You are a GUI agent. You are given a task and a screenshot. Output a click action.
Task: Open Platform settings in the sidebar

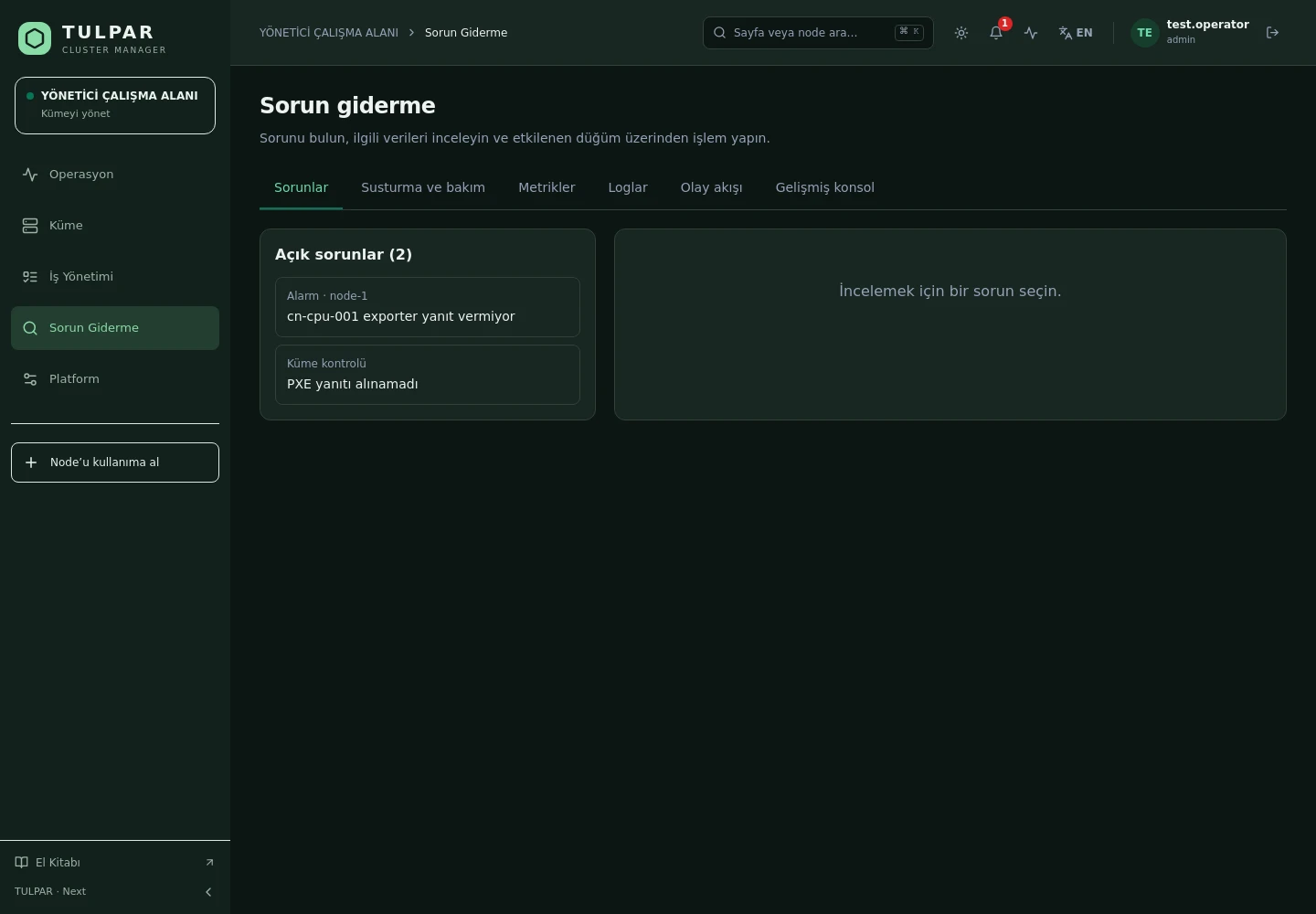click(115, 379)
